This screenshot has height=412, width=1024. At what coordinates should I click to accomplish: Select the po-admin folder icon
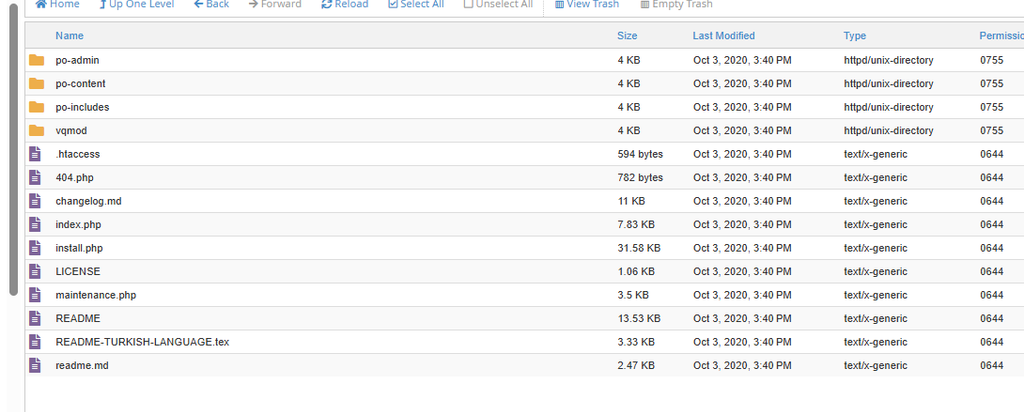[x=37, y=60]
